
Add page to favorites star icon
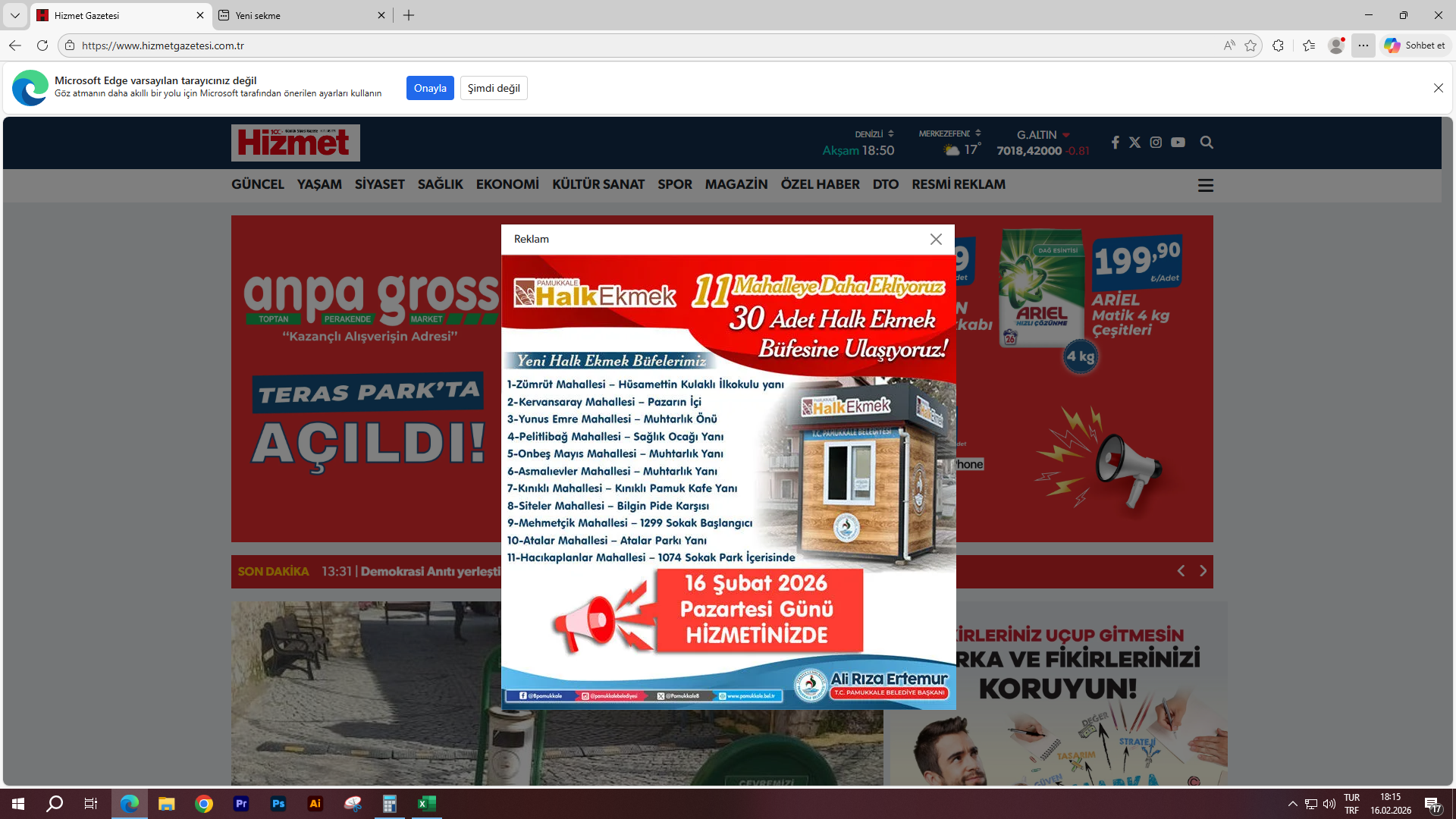pos(1250,45)
